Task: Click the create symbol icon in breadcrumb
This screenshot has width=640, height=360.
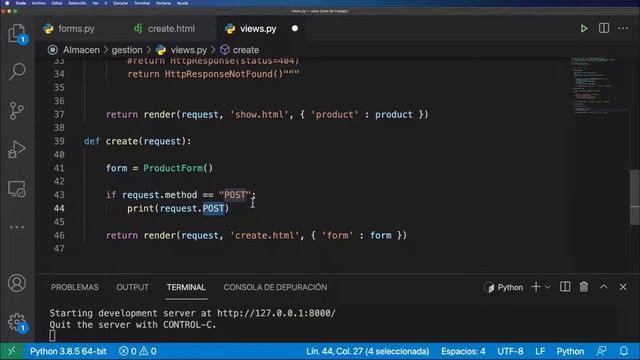Action: pos(224,50)
